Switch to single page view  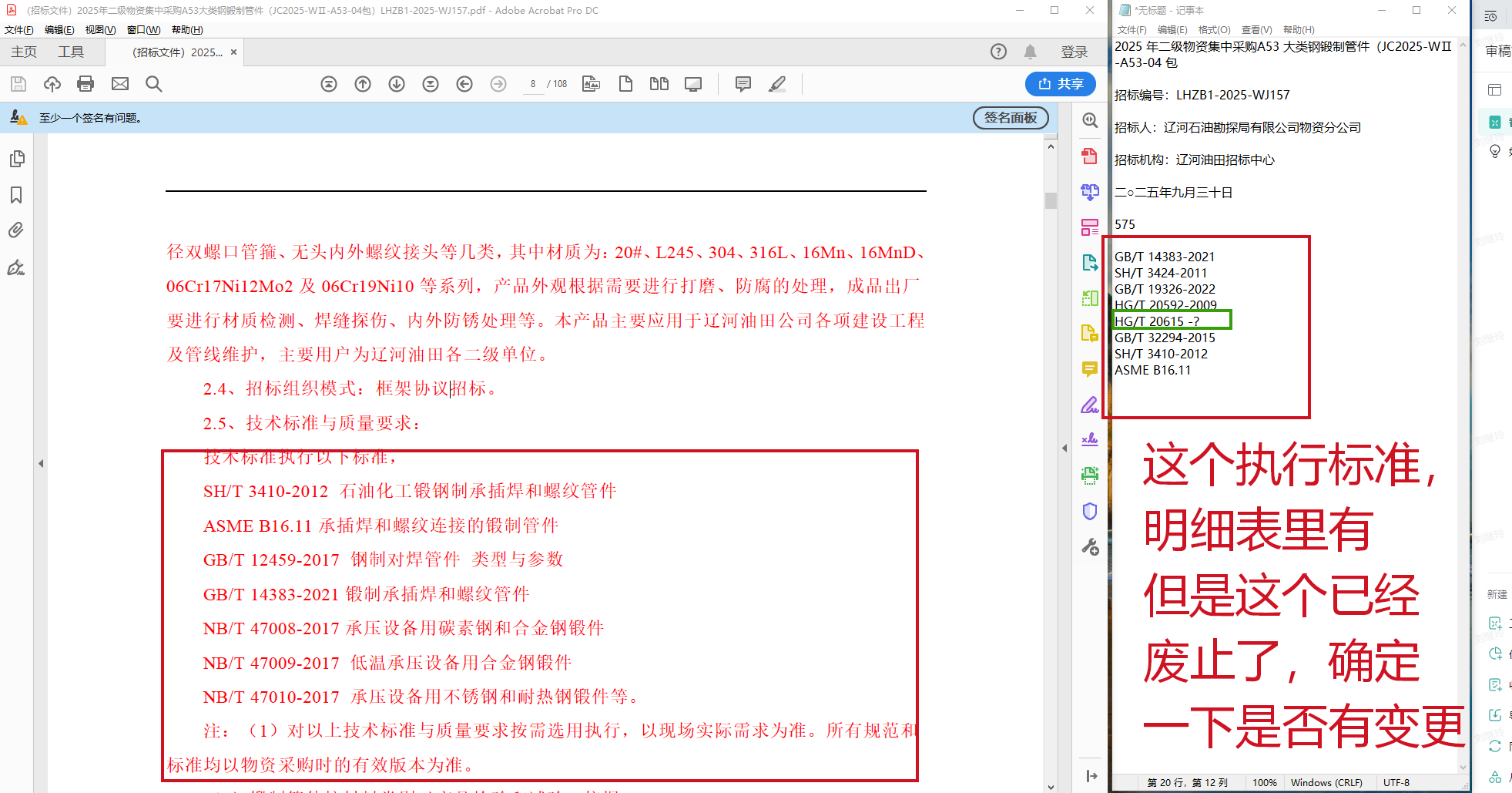625,84
